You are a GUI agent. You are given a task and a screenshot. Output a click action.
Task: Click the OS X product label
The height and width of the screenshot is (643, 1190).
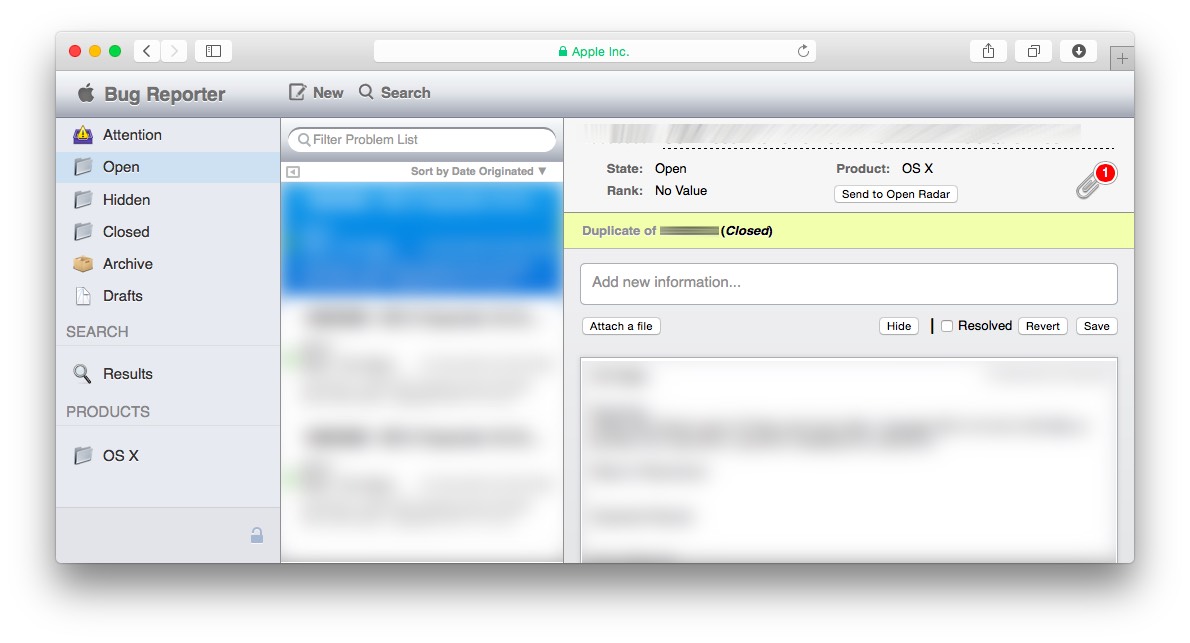pyautogui.click(x=121, y=455)
